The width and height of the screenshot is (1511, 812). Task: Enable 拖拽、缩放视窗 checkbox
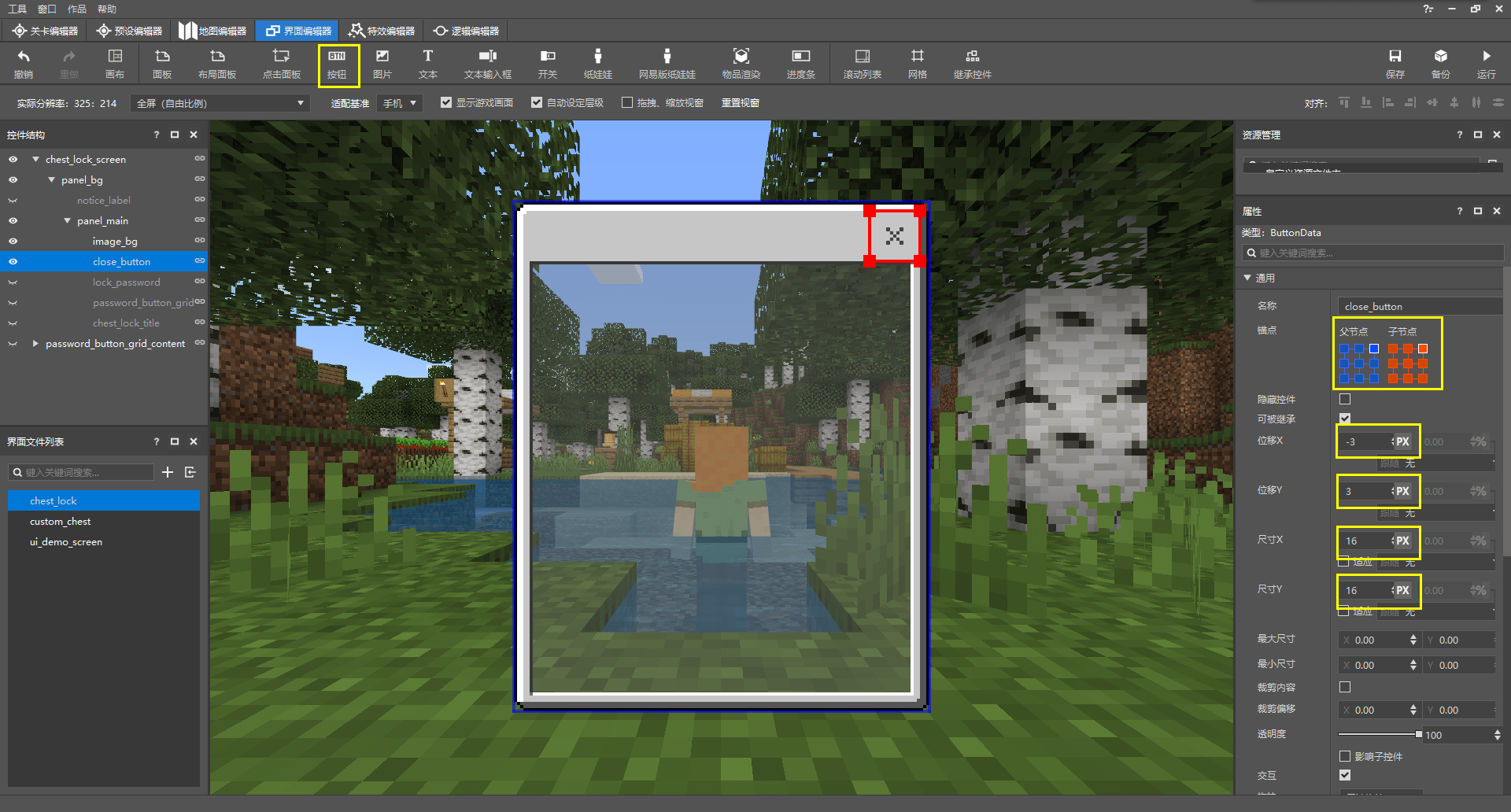tap(627, 103)
